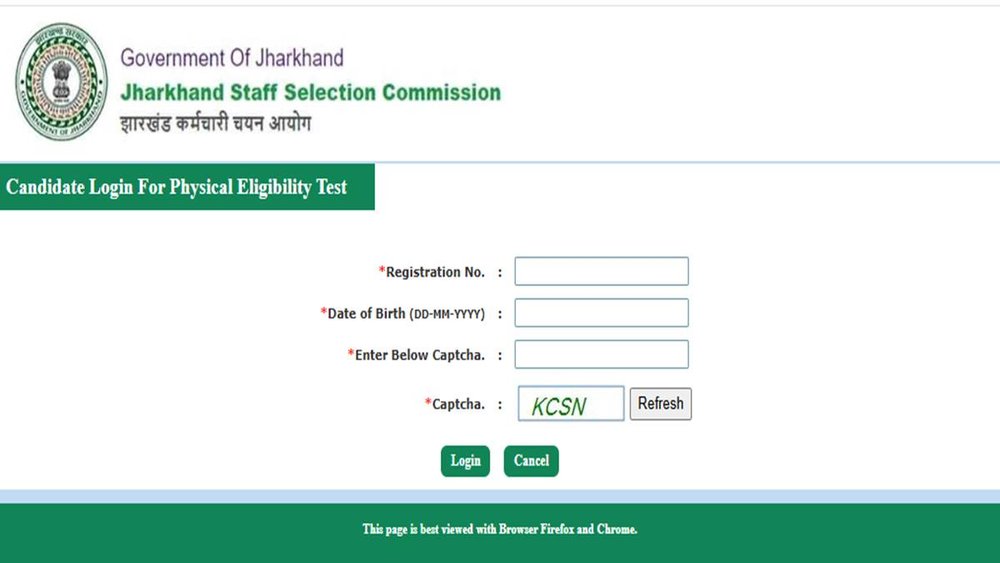1000x563 pixels.
Task: Click the red asterisk beside Captcha label
Action: (429, 402)
